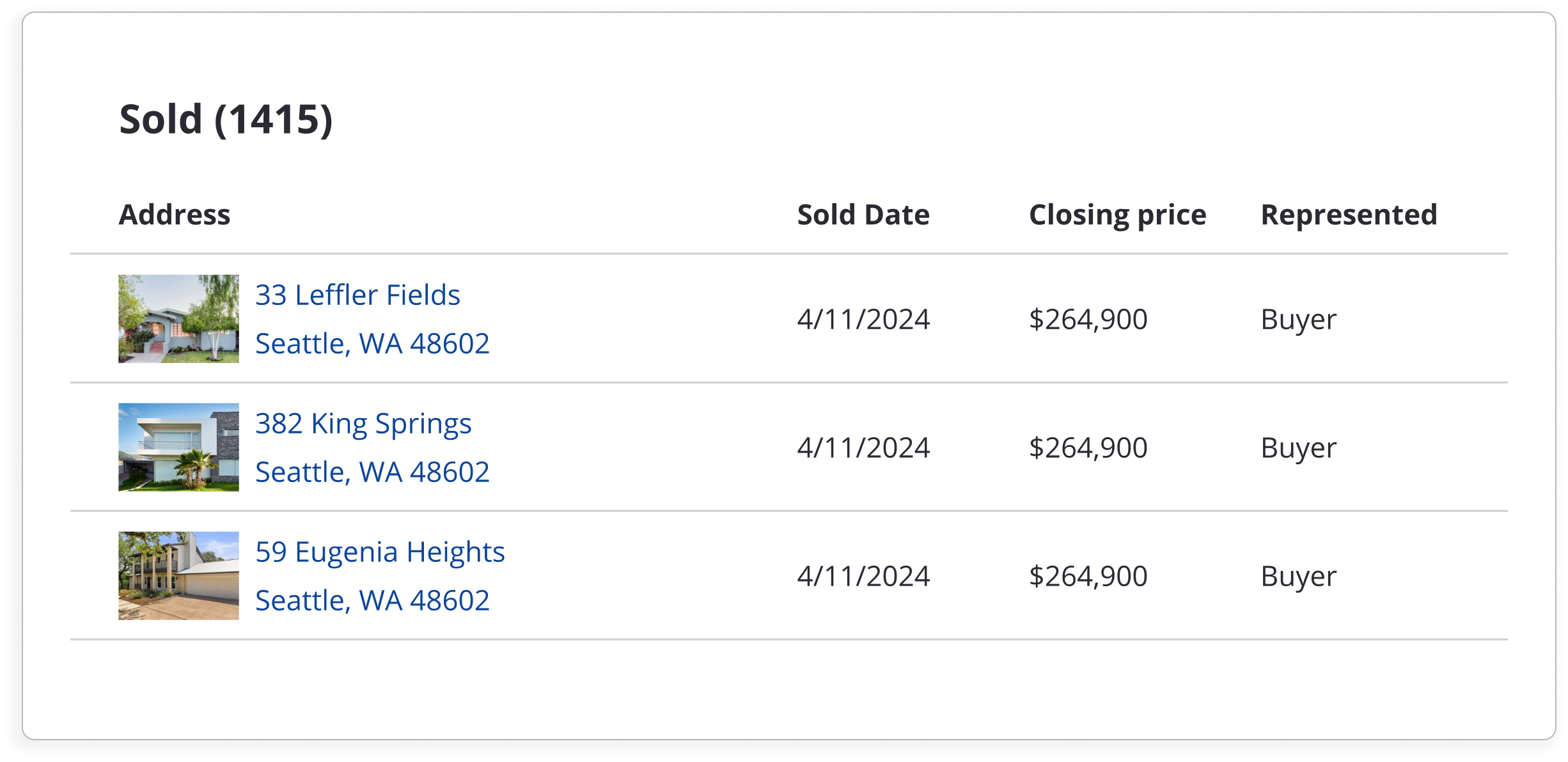Click Seattle, WA 48602 under King Springs
Image resolution: width=1568 pixels, height=762 pixels.
[x=372, y=472]
